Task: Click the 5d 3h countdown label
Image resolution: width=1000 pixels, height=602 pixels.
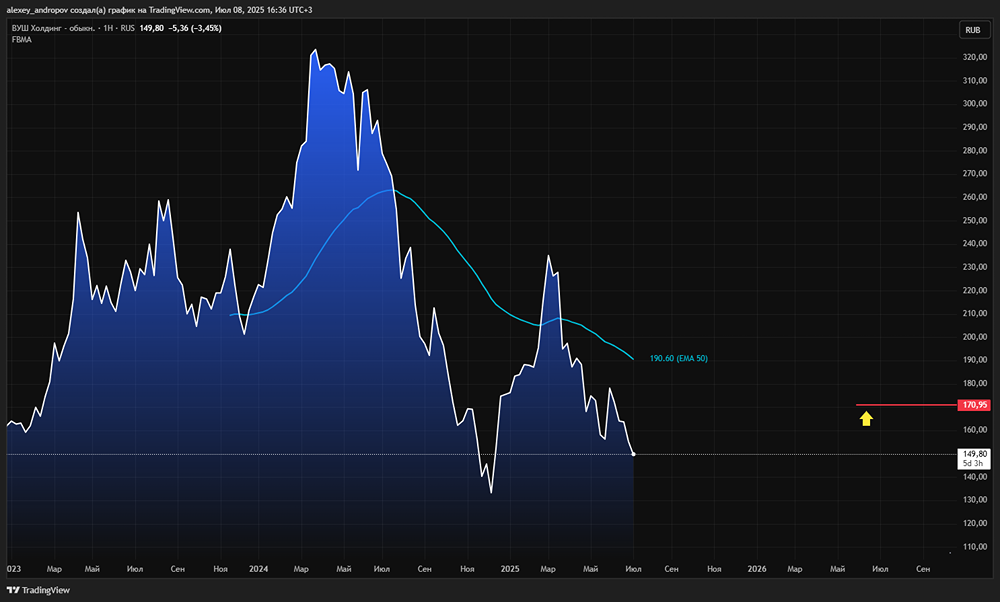Action: [x=973, y=464]
